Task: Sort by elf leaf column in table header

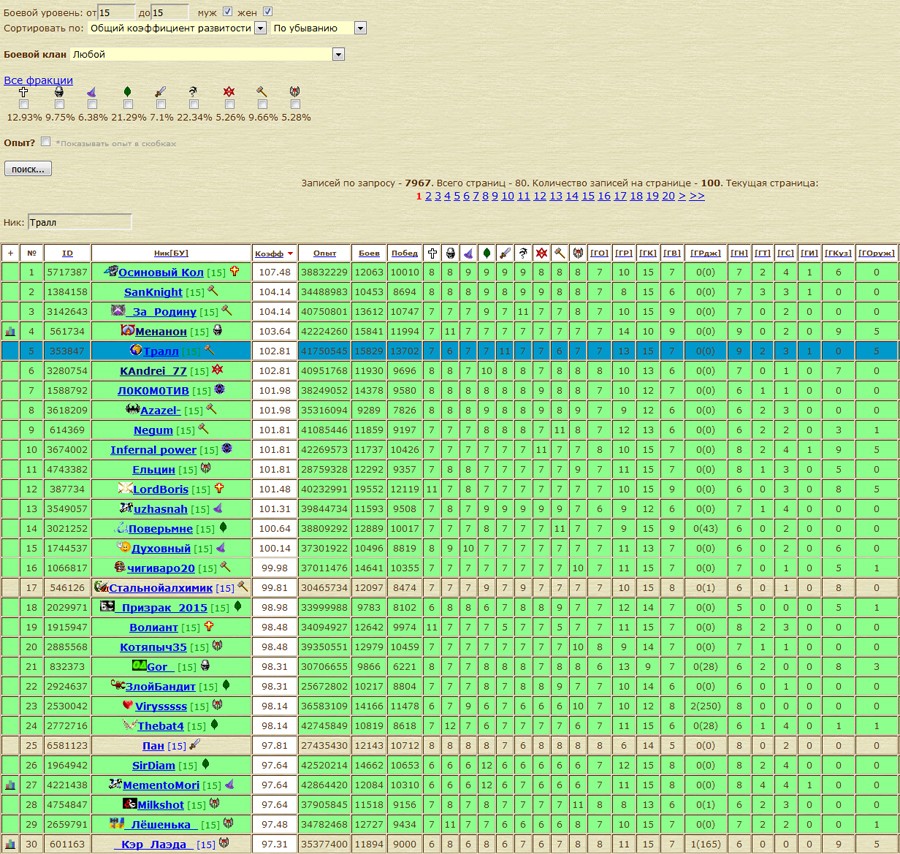Action: coord(487,253)
